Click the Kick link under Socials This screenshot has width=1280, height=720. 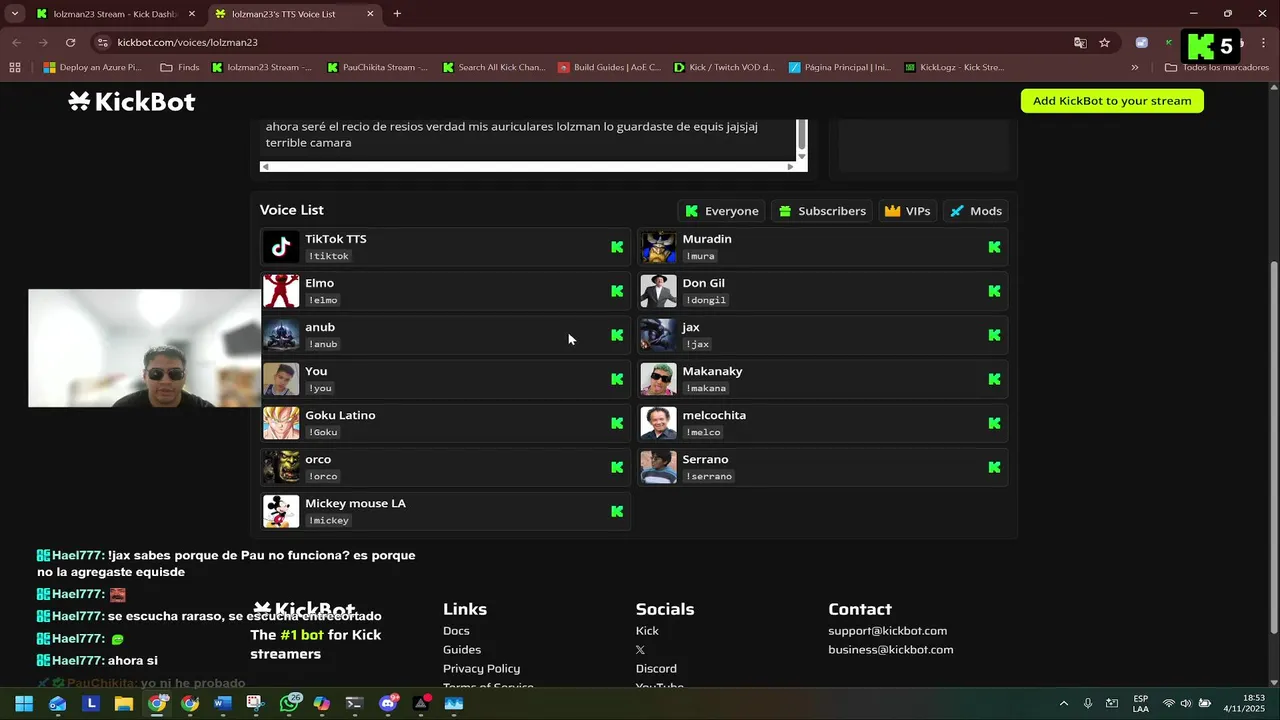coord(647,631)
